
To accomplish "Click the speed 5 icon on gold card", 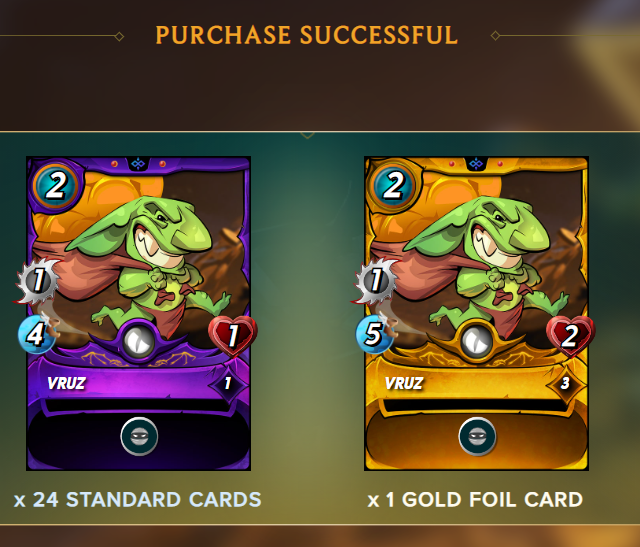I will [x=375, y=335].
